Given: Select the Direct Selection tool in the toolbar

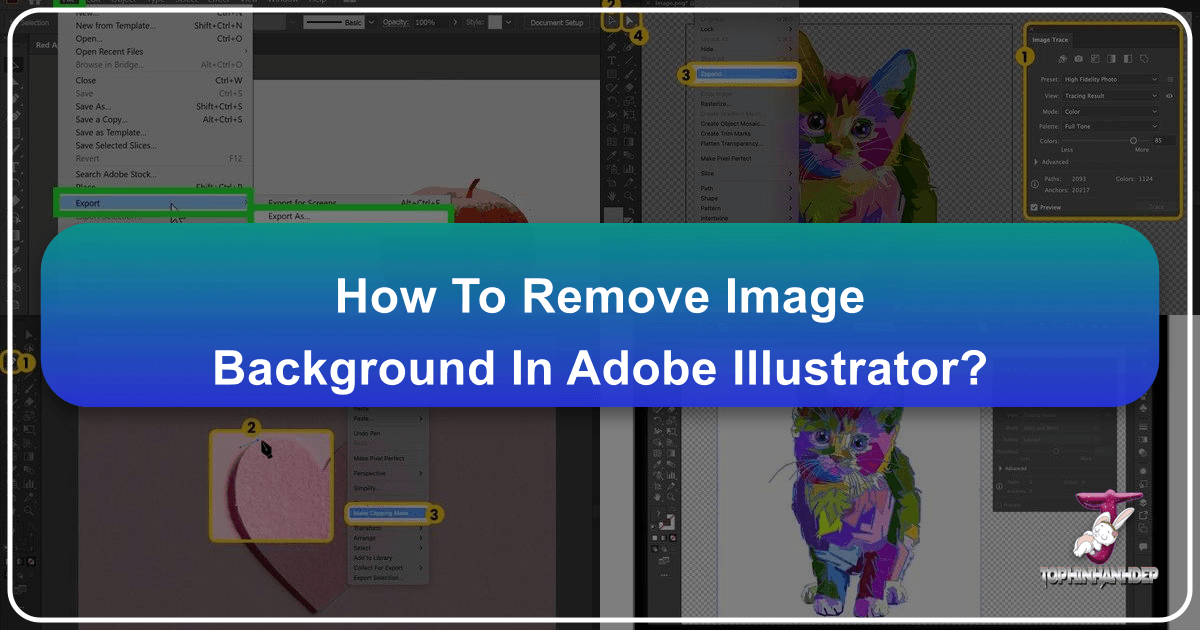Looking at the screenshot, I should point(630,20).
